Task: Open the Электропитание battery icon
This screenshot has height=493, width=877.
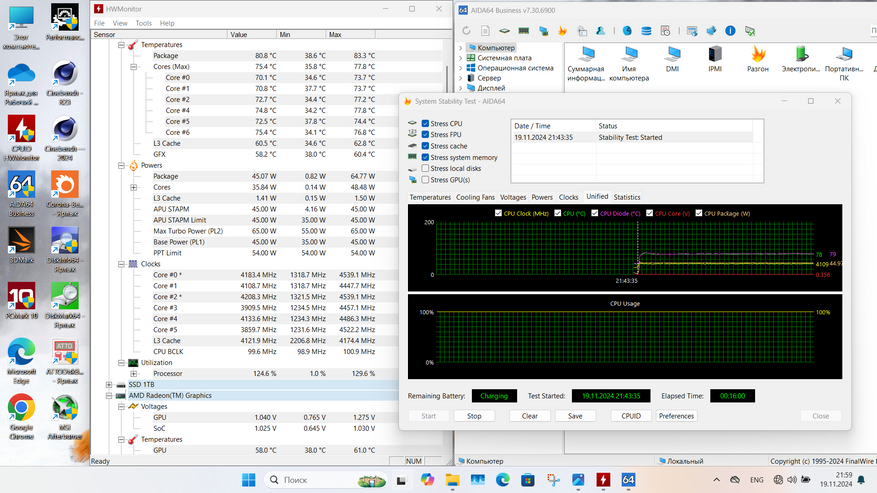Action: (800, 59)
